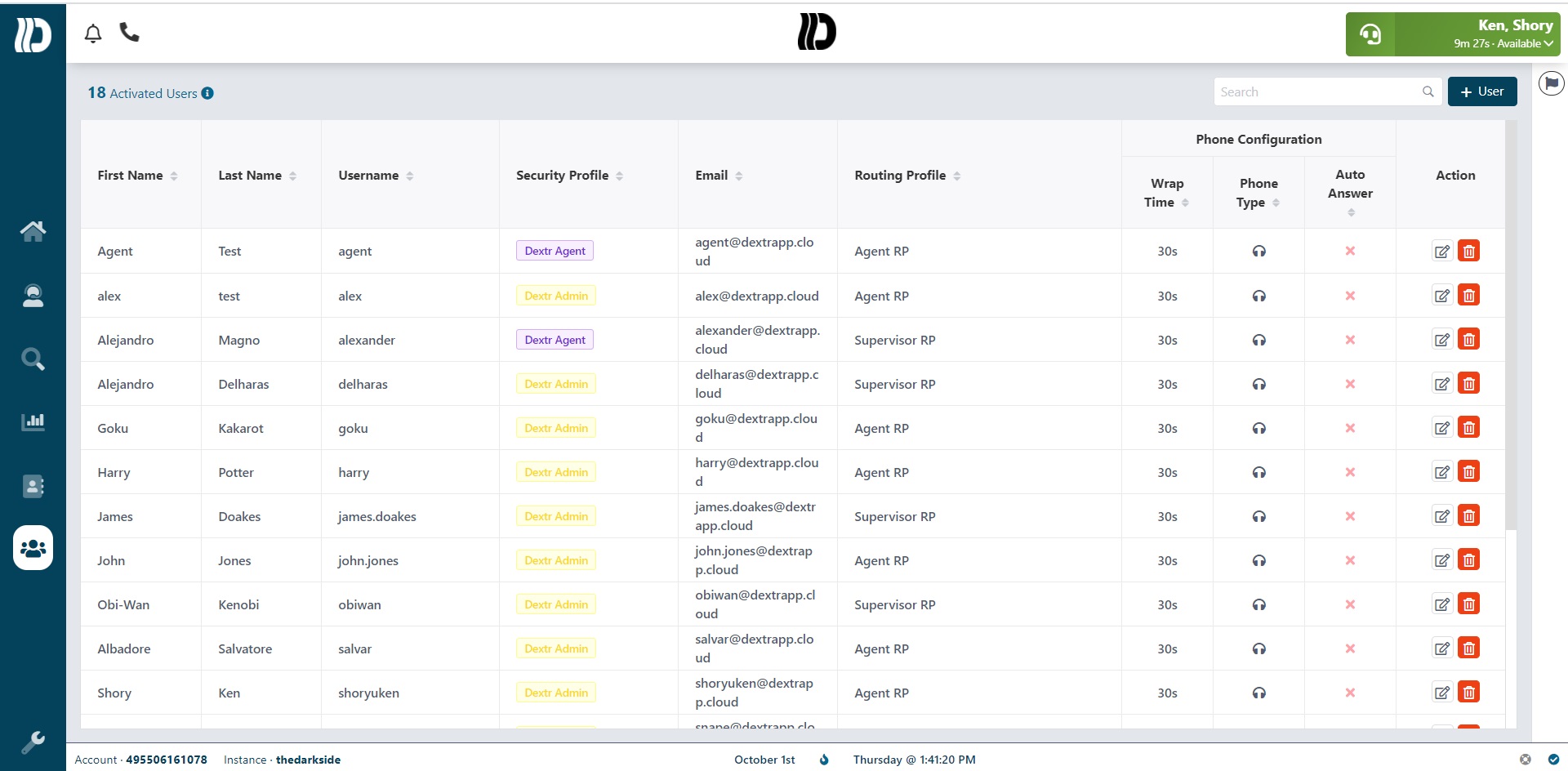The height and width of the screenshot is (771, 1568).
Task: Open the search magnifier in sidebar
Action: coord(33,359)
